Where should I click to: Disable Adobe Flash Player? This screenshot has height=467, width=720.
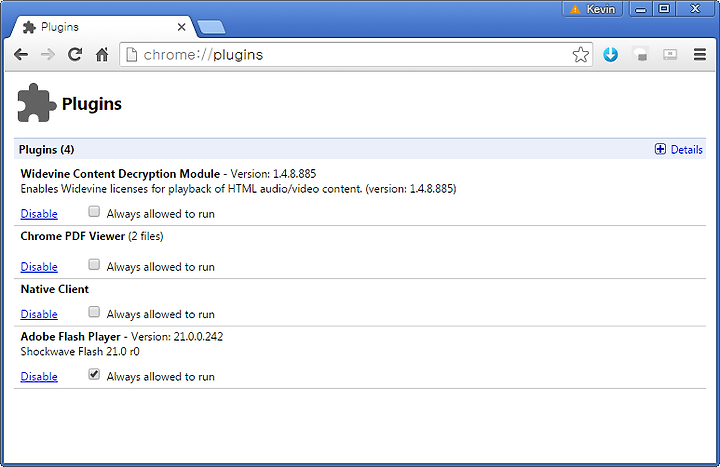pos(39,377)
